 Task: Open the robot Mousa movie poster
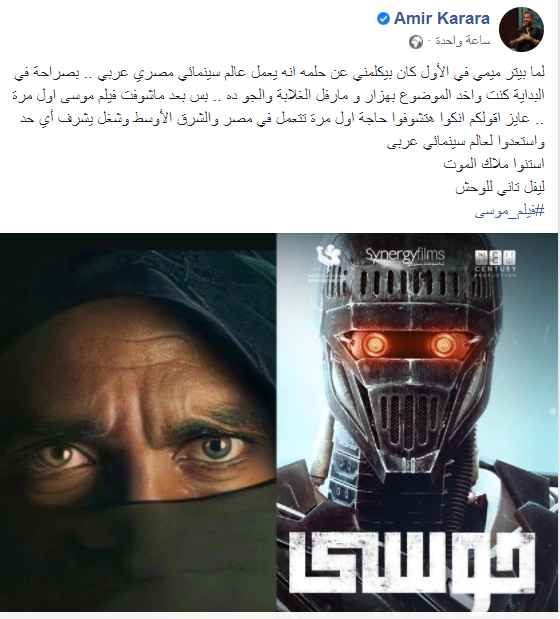pyautogui.click(x=417, y=422)
